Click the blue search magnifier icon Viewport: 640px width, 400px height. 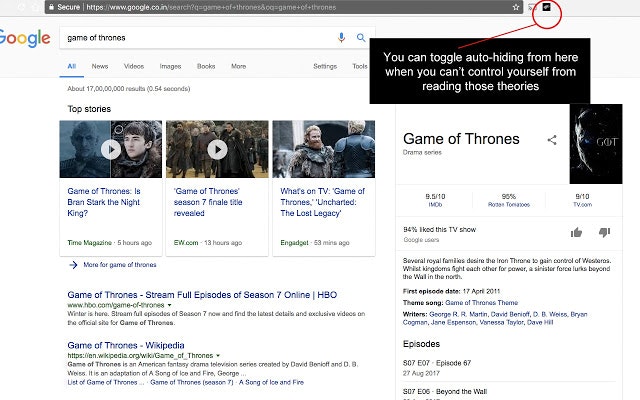(361, 38)
